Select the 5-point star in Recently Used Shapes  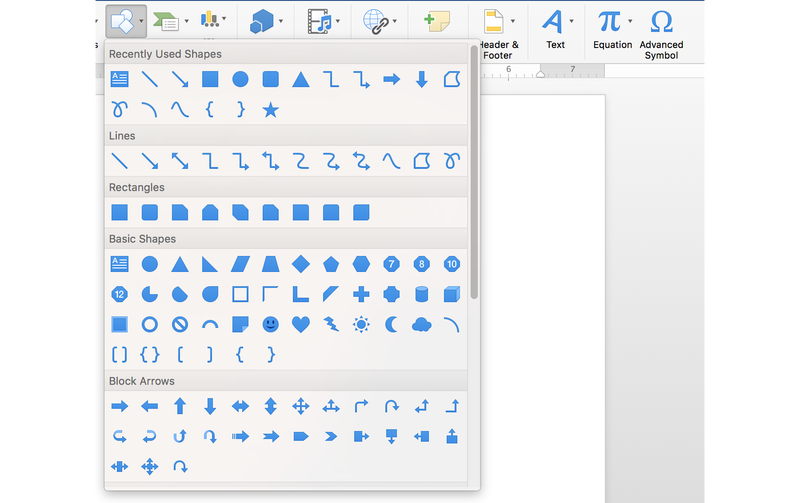[270, 110]
